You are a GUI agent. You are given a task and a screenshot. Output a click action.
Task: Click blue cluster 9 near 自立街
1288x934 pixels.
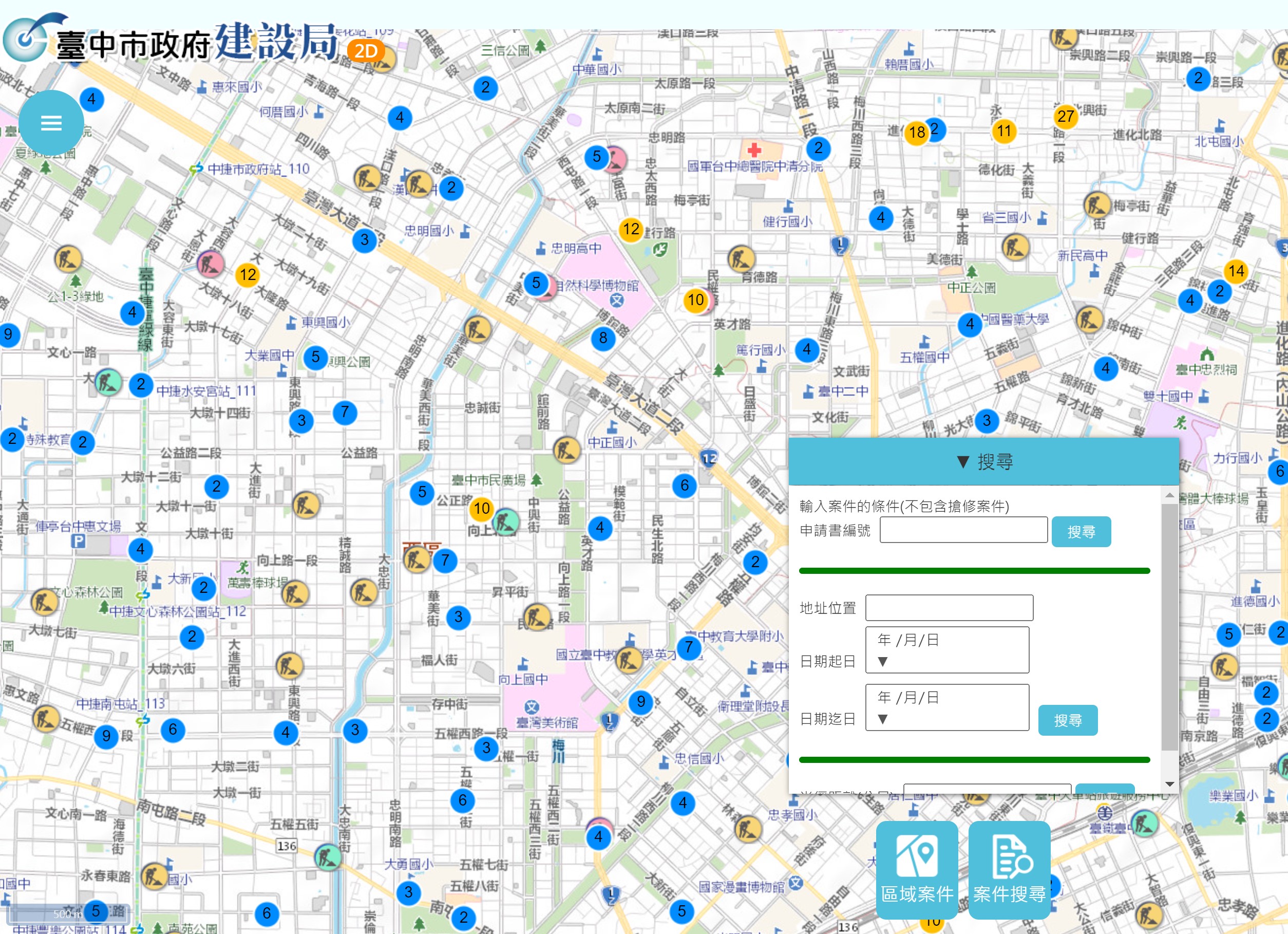[x=640, y=702]
